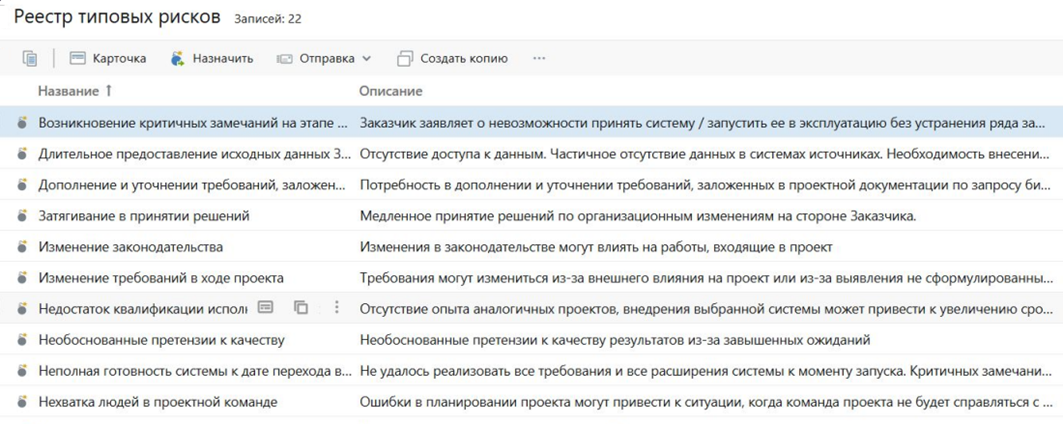Click description starting Потребность в дополнении

pos(707,186)
